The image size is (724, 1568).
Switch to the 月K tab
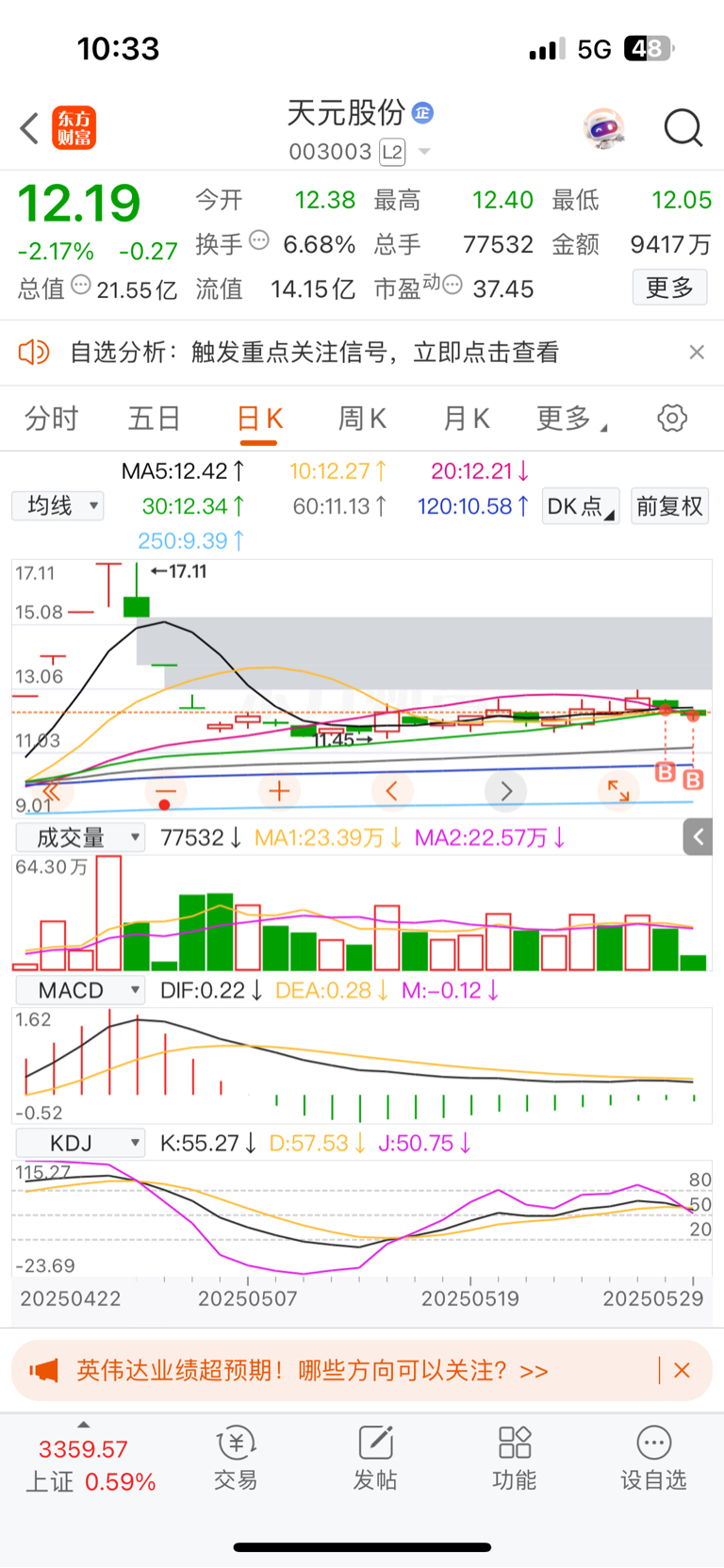(466, 419)
